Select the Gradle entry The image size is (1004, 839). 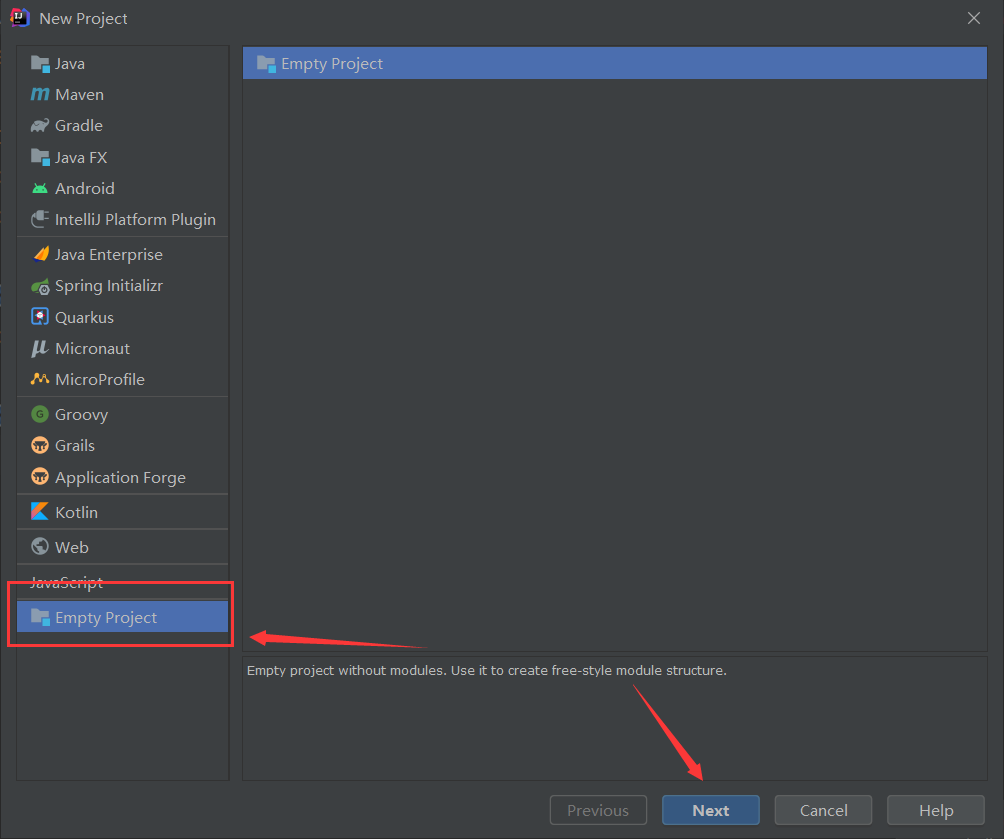click(122, 126)
